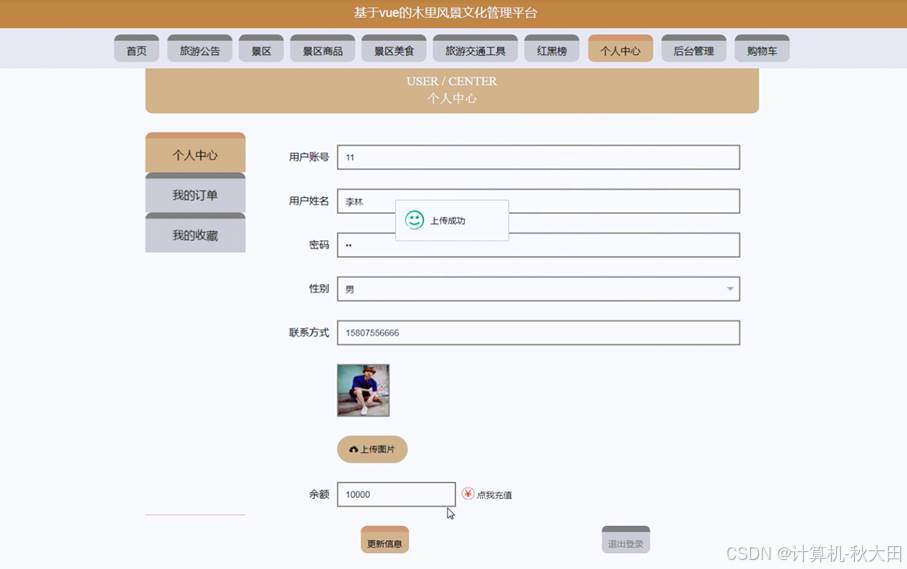The image size is (907, 569).
Task: Click the USER / CENTER banner heading
Action: 452,82
